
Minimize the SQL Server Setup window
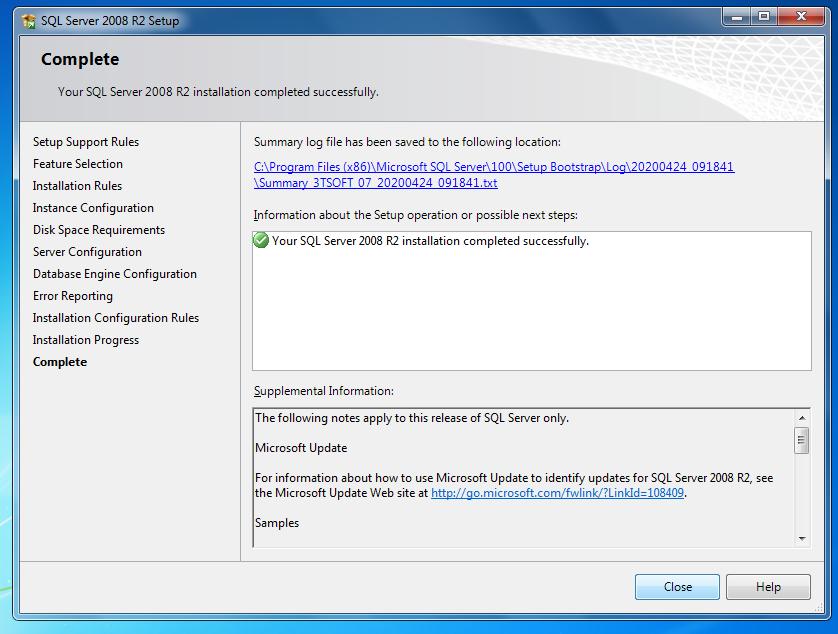click(x=736, y=17)
